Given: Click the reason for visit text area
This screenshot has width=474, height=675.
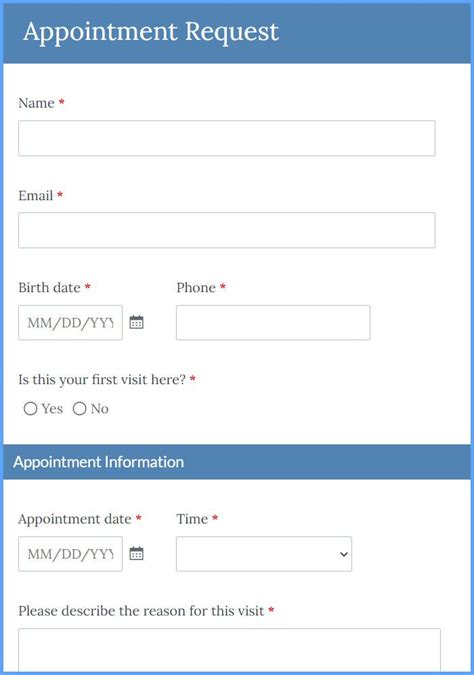Looking at the screenshot, I should pyautogui.click(x=229, y=649).
